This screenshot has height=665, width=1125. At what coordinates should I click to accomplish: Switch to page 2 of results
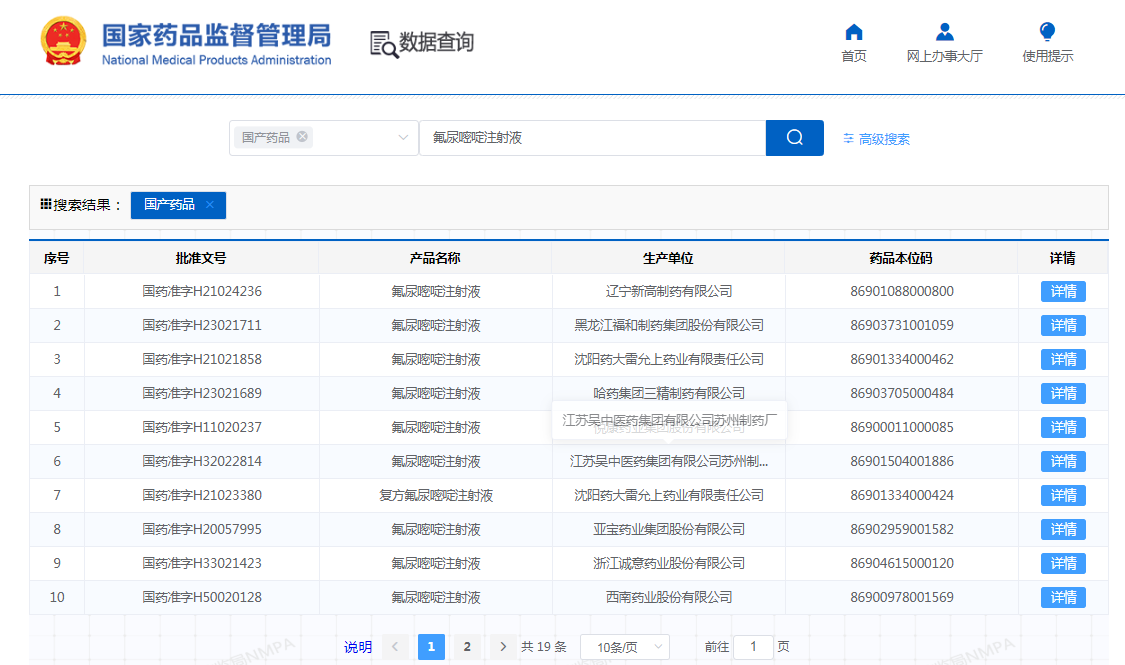pyautogui.click(x=466, y=647)
